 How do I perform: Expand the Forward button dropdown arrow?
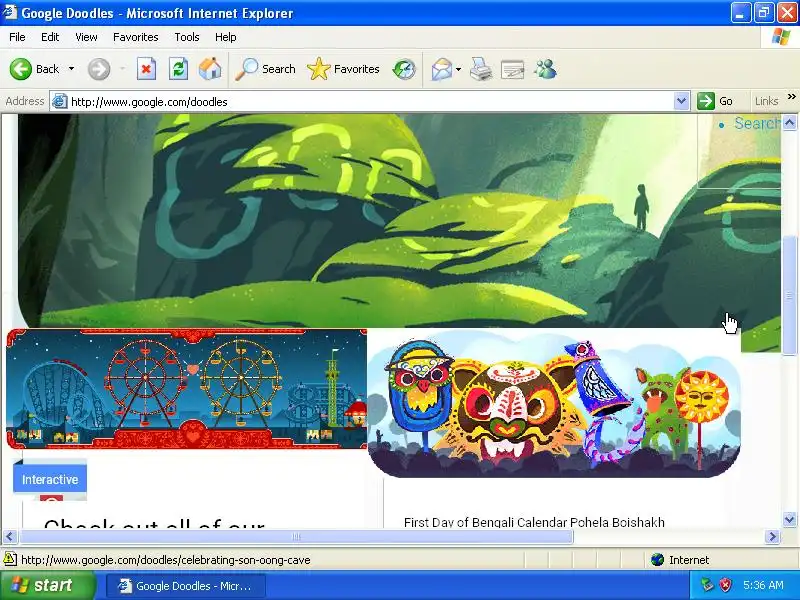(x=122, y=69)
